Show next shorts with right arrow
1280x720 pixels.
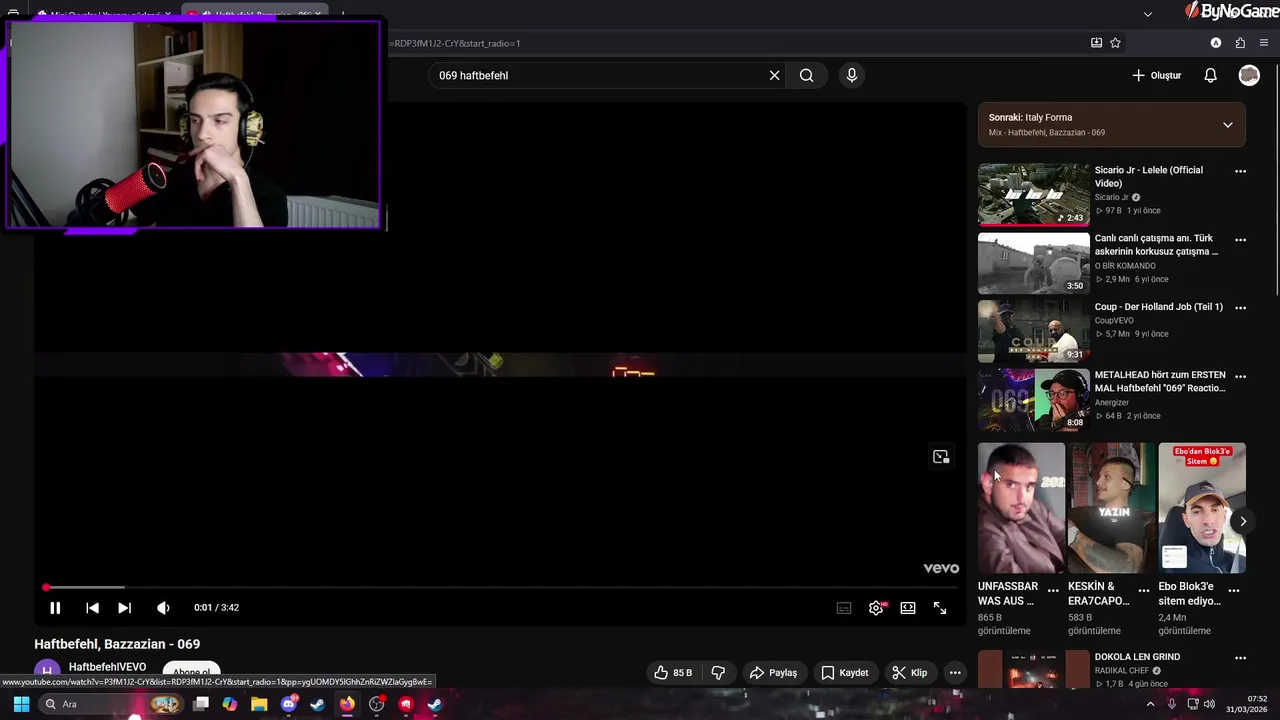pos(1243,521)
